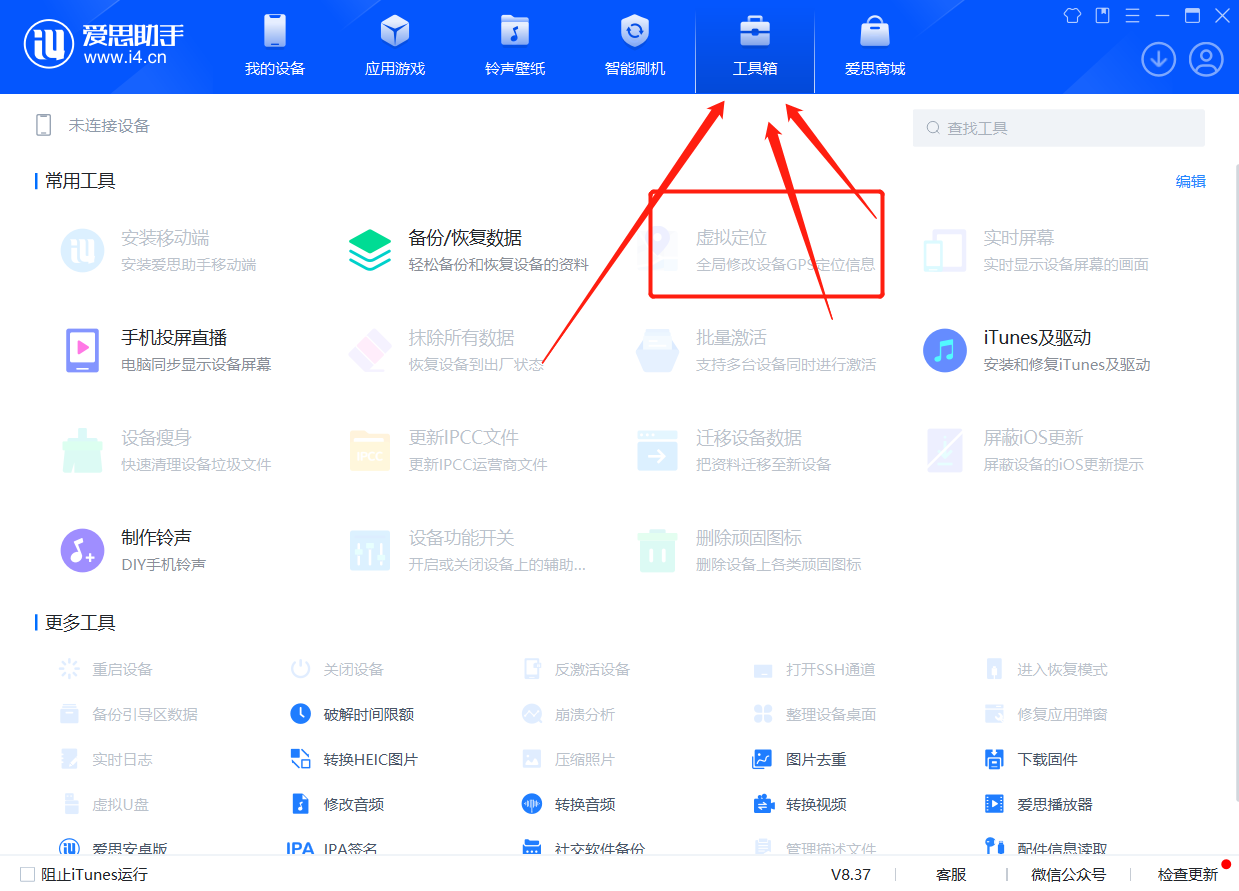The height and width of the screenshot is (891, 1239).
Task: Open 抹除所有数据 tool icon
Action: (370, 350)
